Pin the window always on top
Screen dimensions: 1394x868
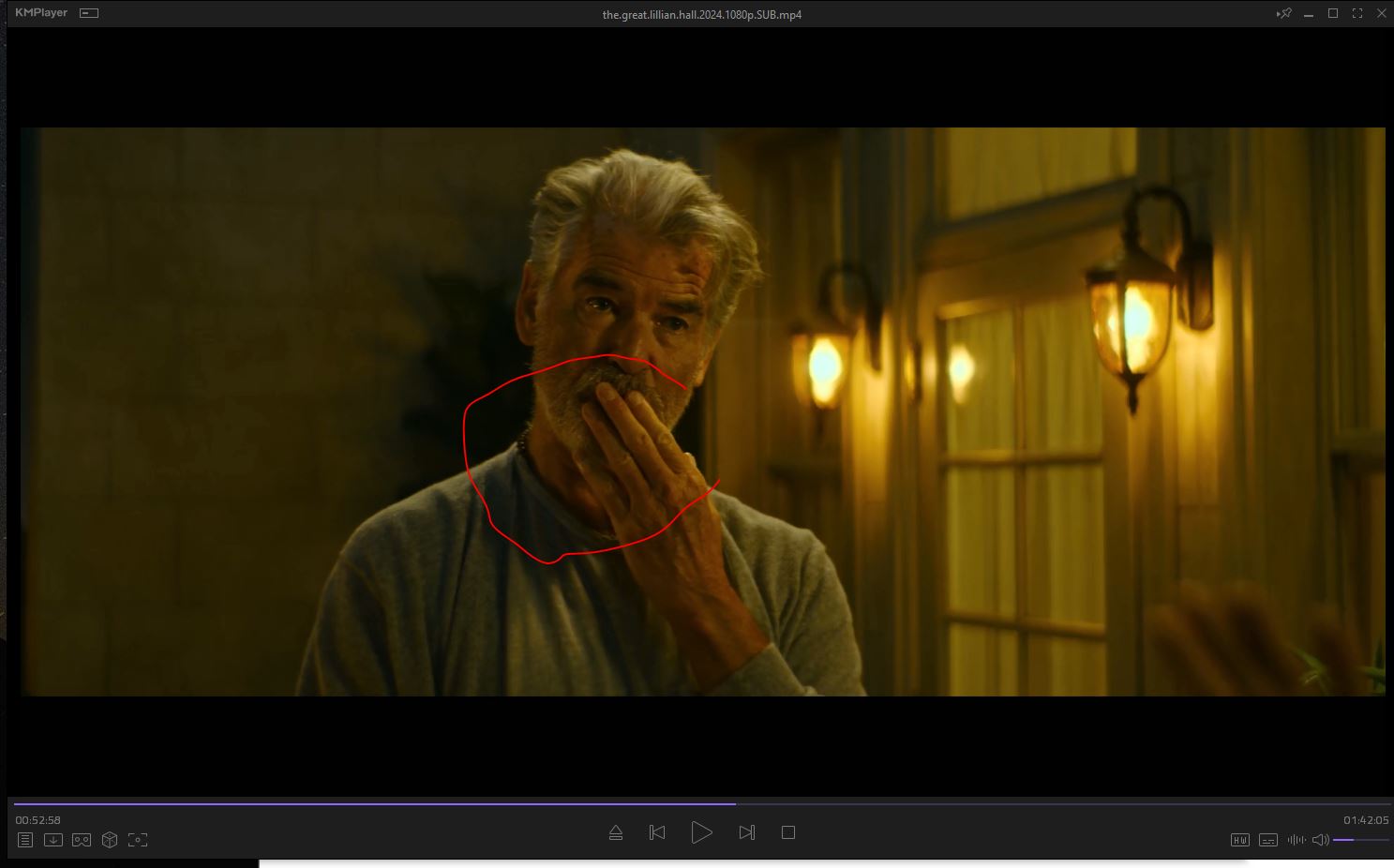pyautogui.click(x=1284, y=13)
